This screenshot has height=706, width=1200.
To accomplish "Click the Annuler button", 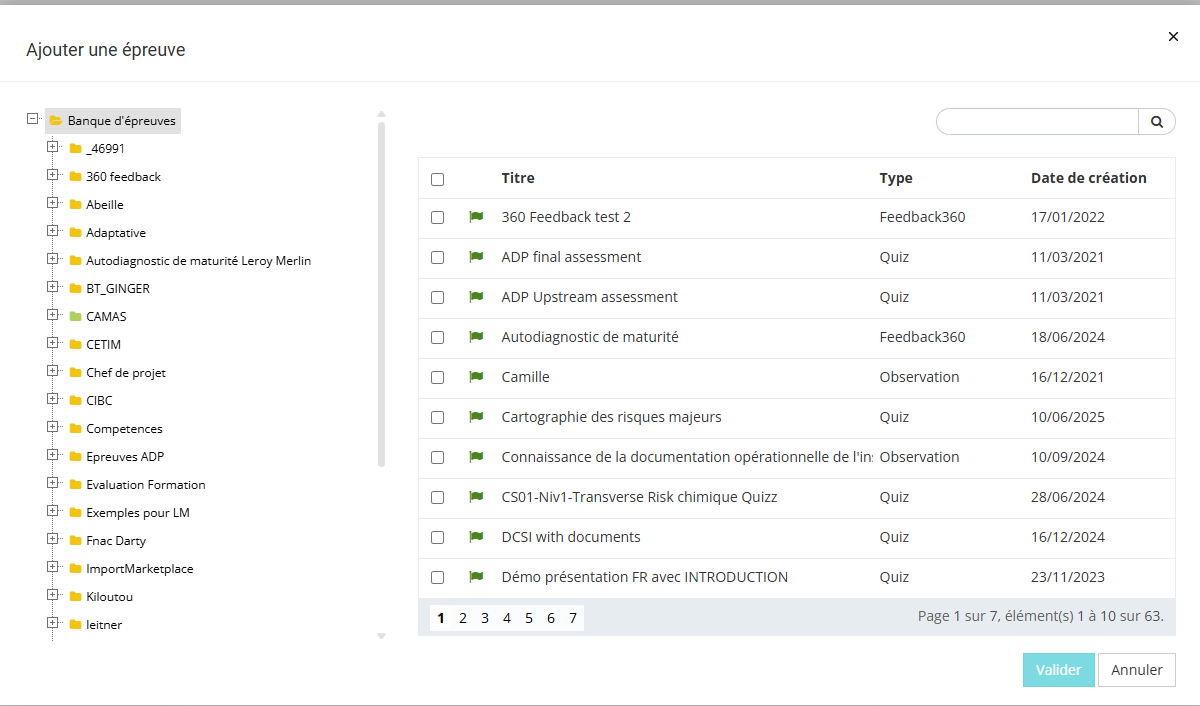I will pos(1136,670).
